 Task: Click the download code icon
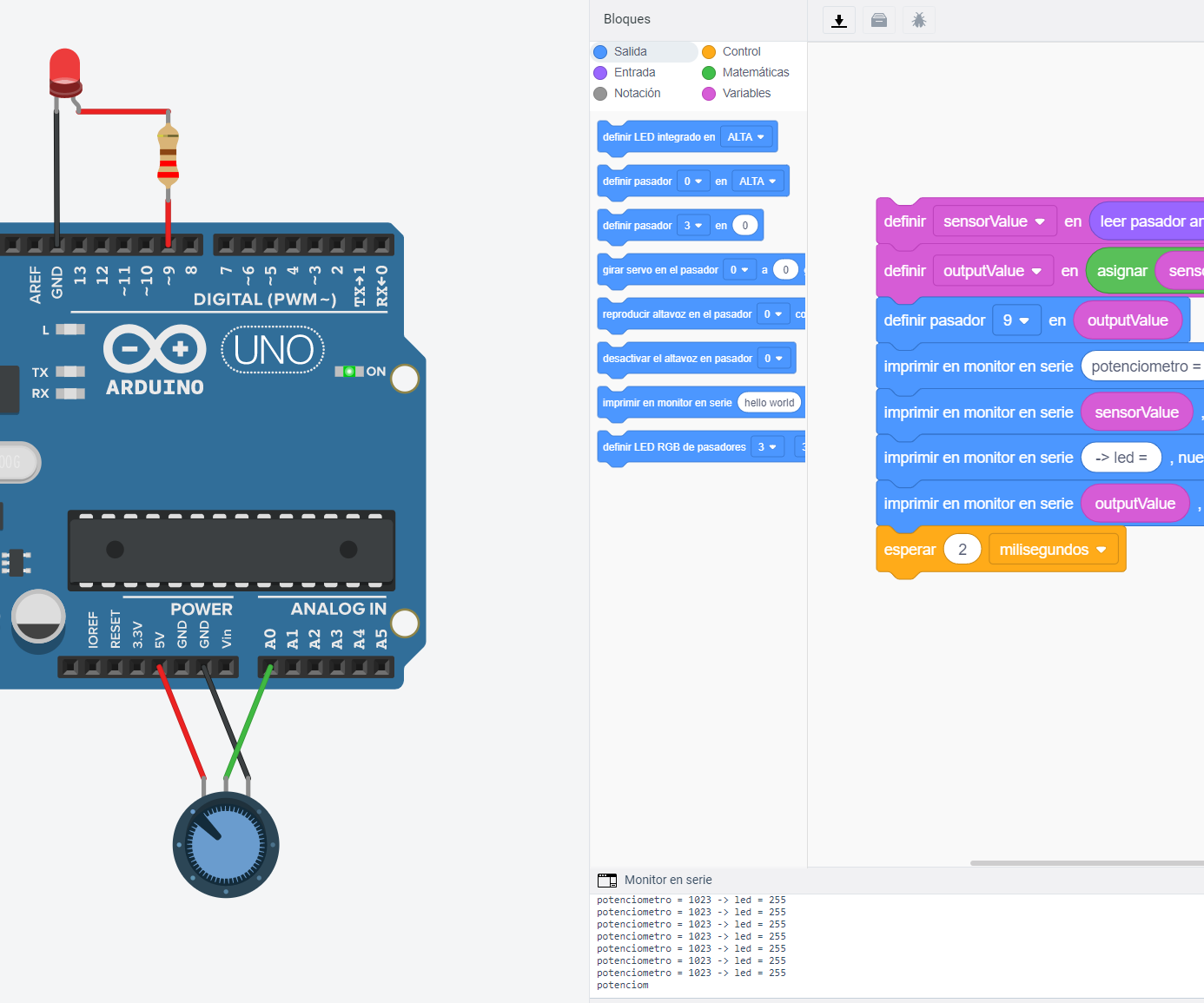tap(839, 20)
